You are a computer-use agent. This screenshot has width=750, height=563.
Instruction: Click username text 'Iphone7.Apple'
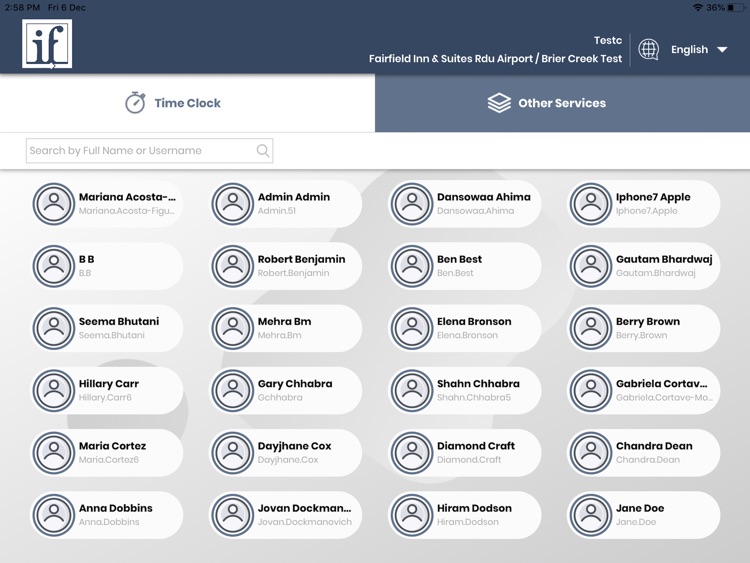point(646,210)
